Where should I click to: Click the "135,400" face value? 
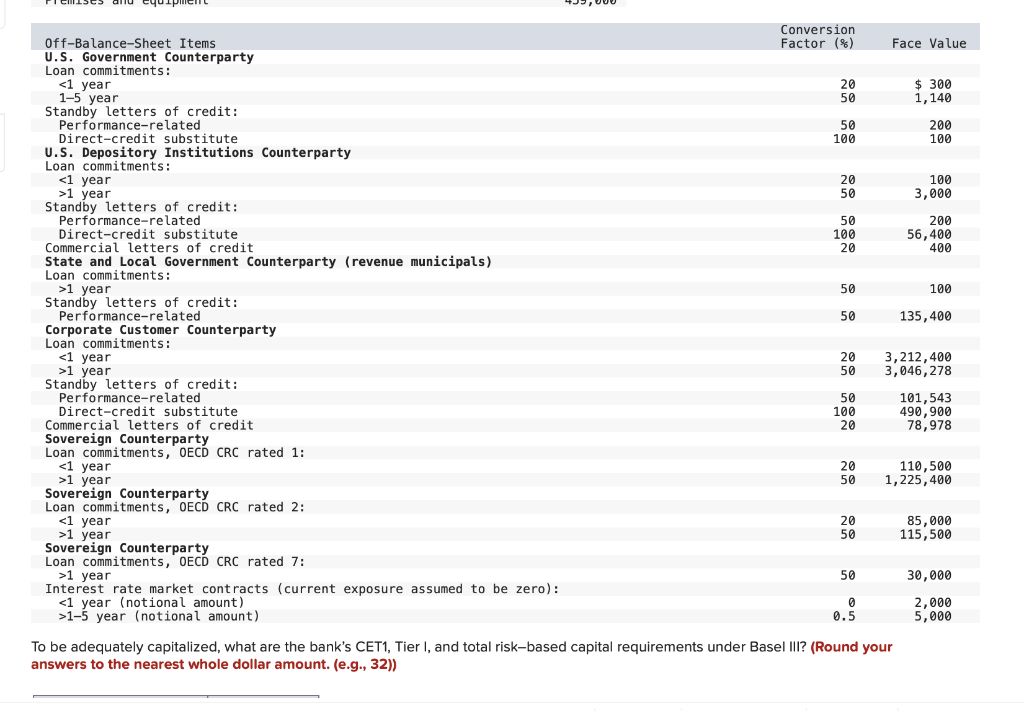(x=925, y=316)
